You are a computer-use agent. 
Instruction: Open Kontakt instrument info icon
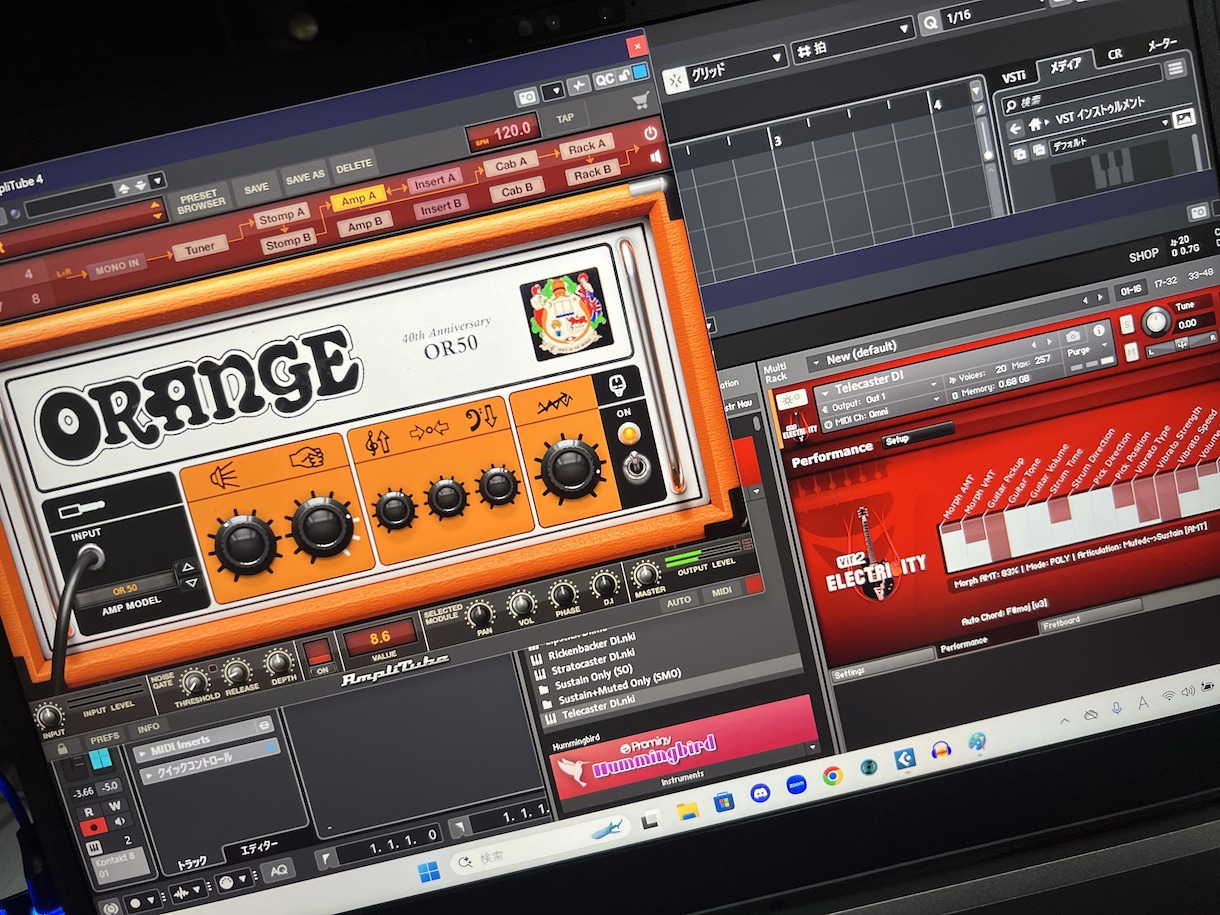pyautogui.click(x=1099, y=331)
